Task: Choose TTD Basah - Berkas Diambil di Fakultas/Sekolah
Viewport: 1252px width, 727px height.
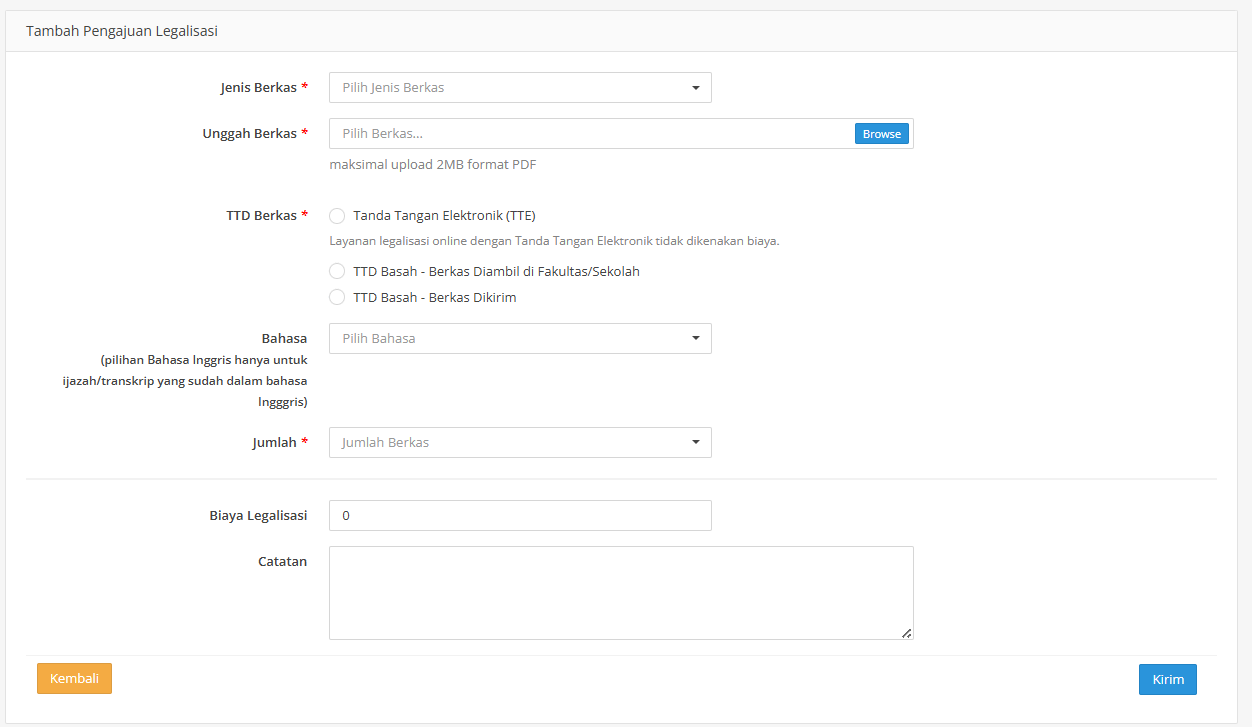Action: click(x=337, y=272)
